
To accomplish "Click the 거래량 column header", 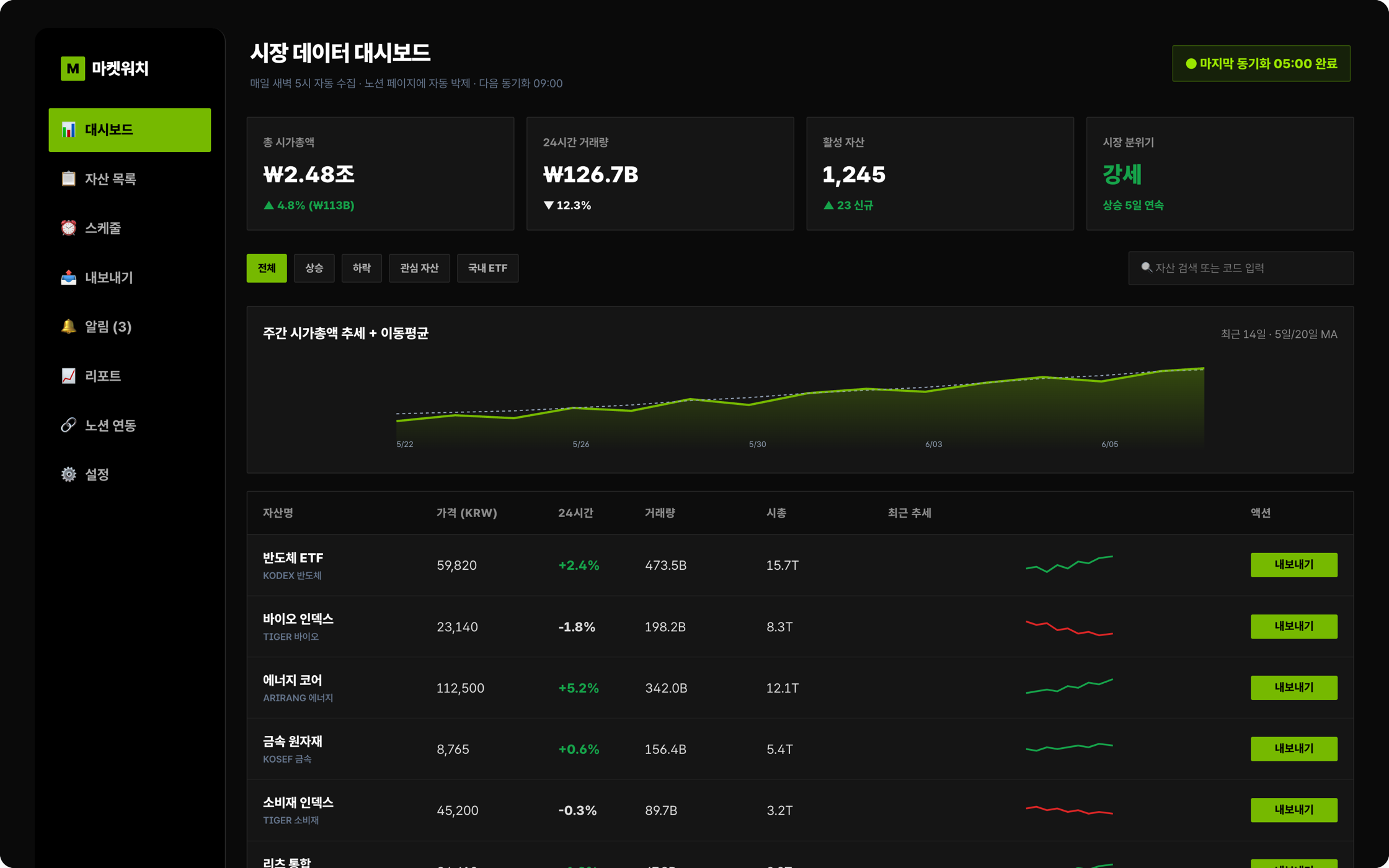I will tap(660, 513).
